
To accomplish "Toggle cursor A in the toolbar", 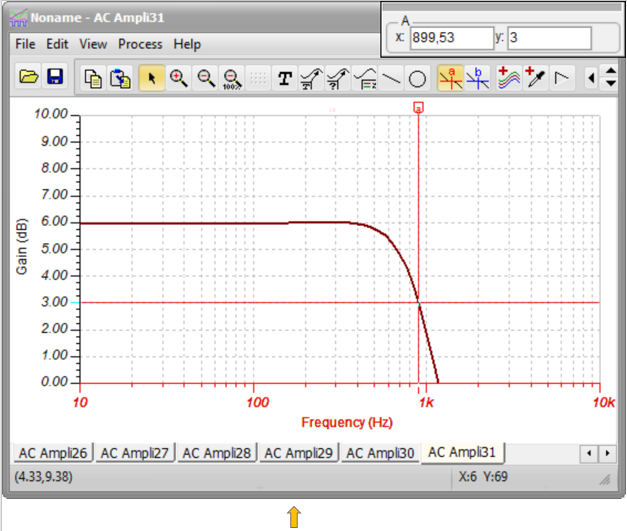I will click(451, 77).
